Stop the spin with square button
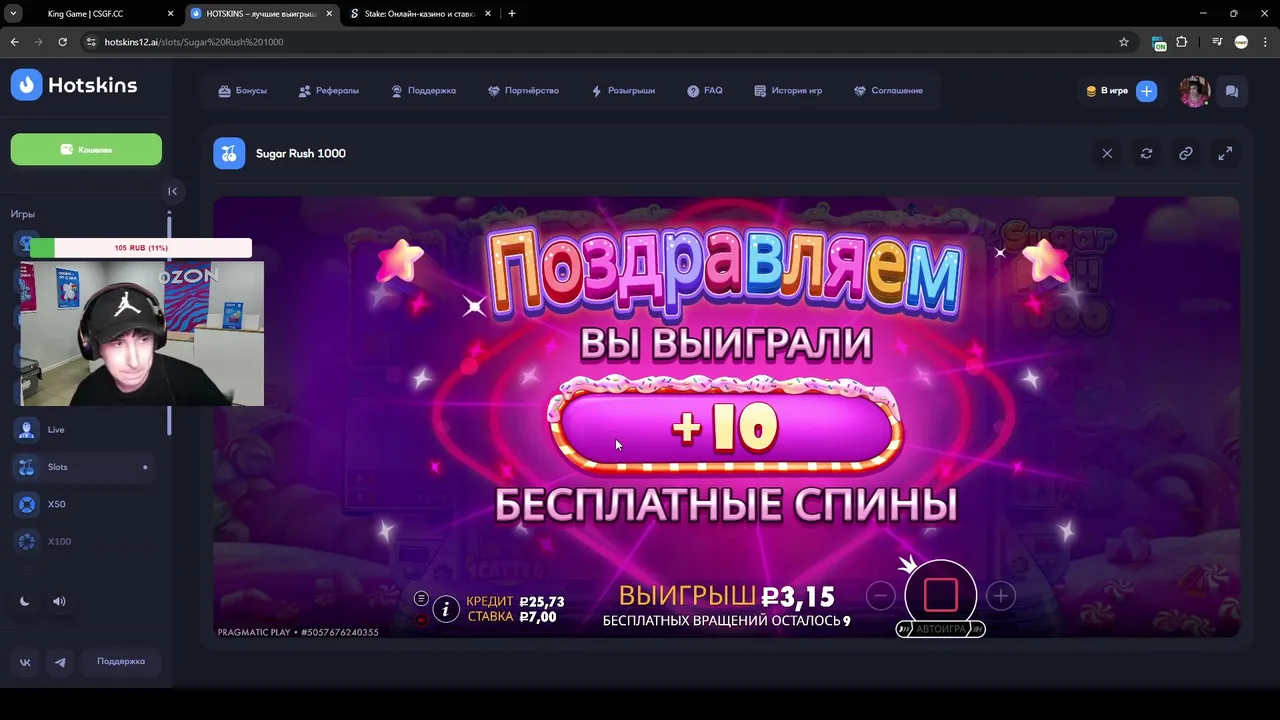Screen dimensions: 1280x720 (x=941, y=594)
